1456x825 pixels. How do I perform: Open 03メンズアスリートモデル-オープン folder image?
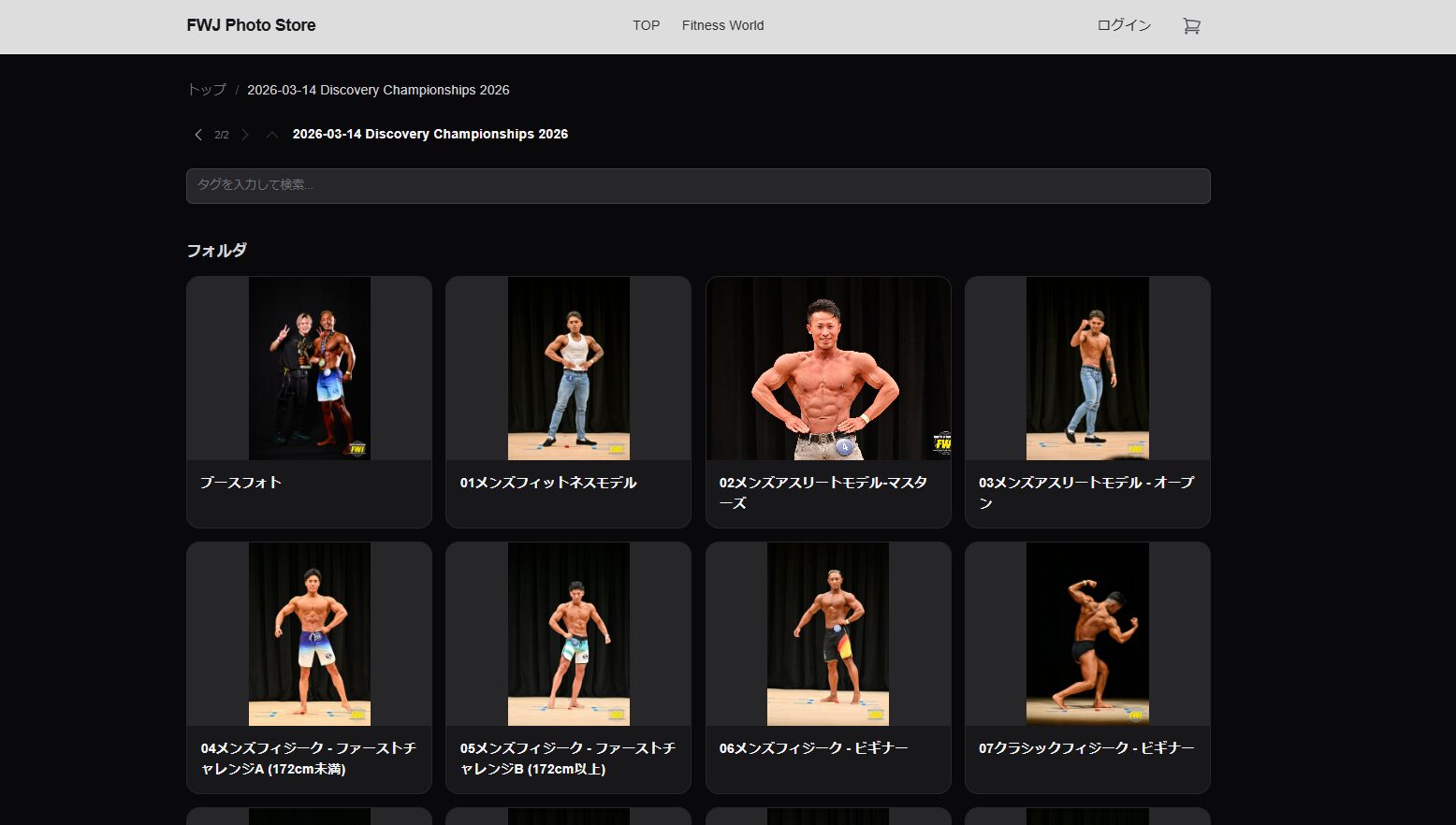click(1087, 369)
